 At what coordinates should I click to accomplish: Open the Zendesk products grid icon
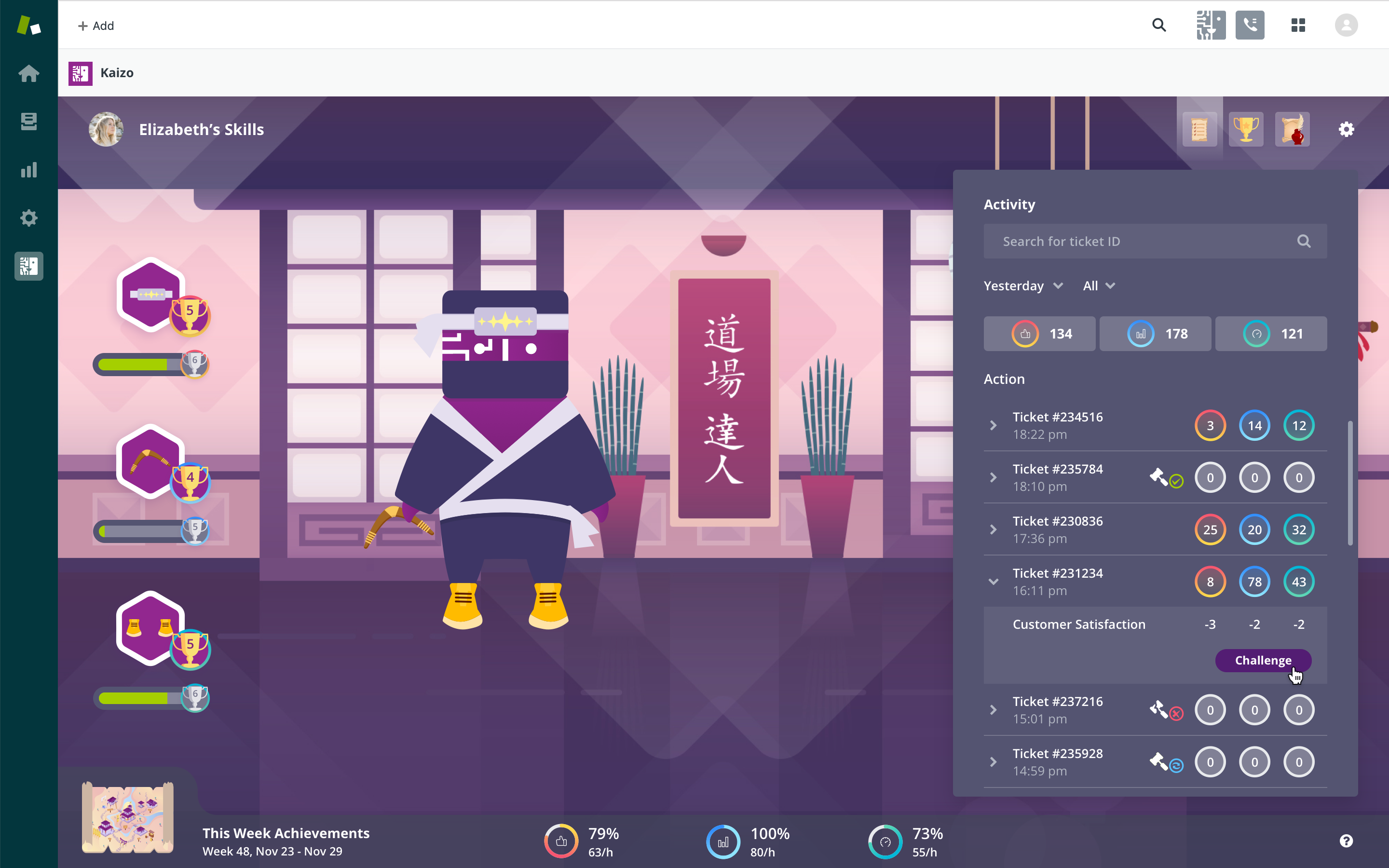point(1298,25)
